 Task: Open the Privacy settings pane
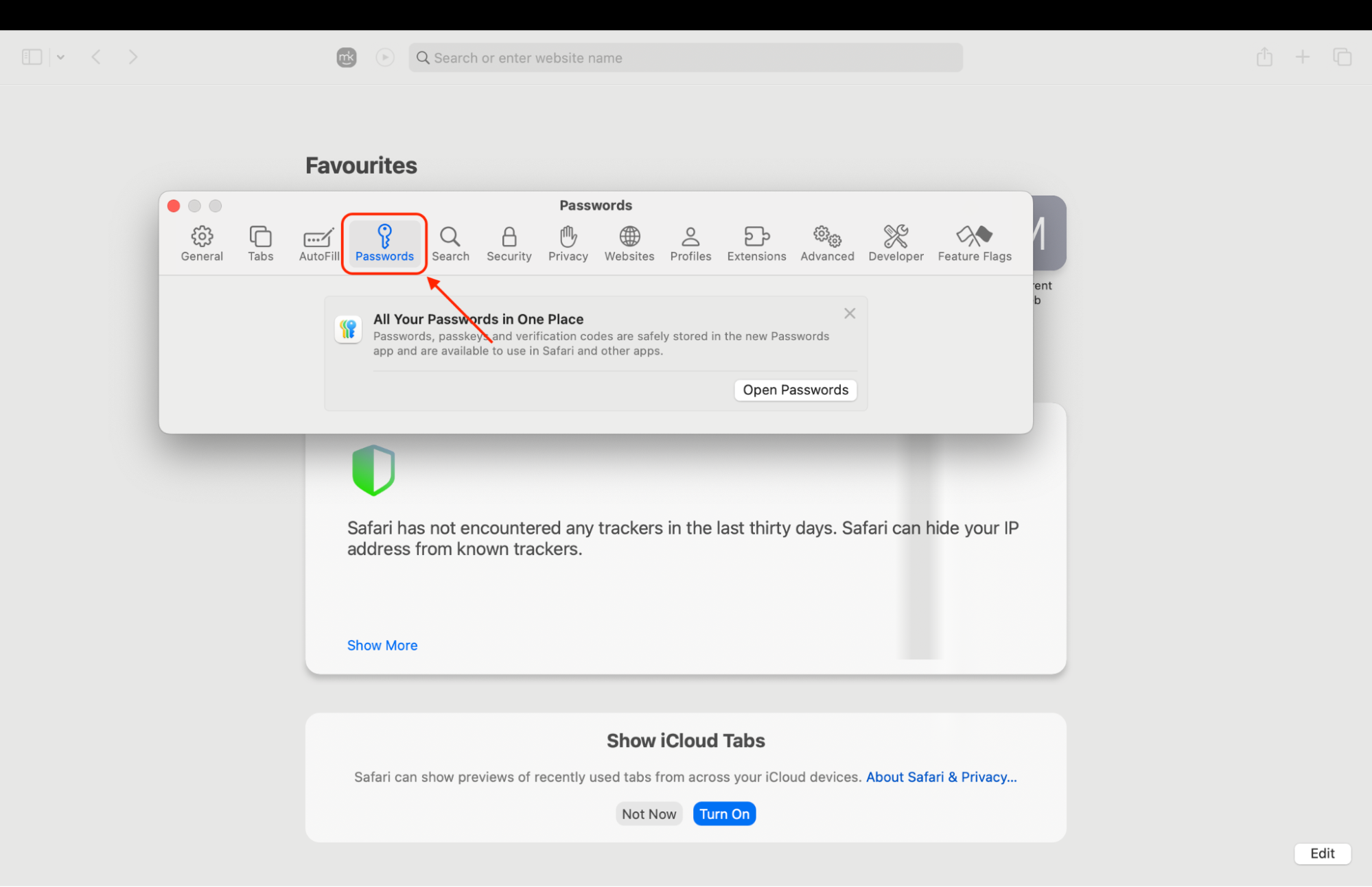click(568, 243)
